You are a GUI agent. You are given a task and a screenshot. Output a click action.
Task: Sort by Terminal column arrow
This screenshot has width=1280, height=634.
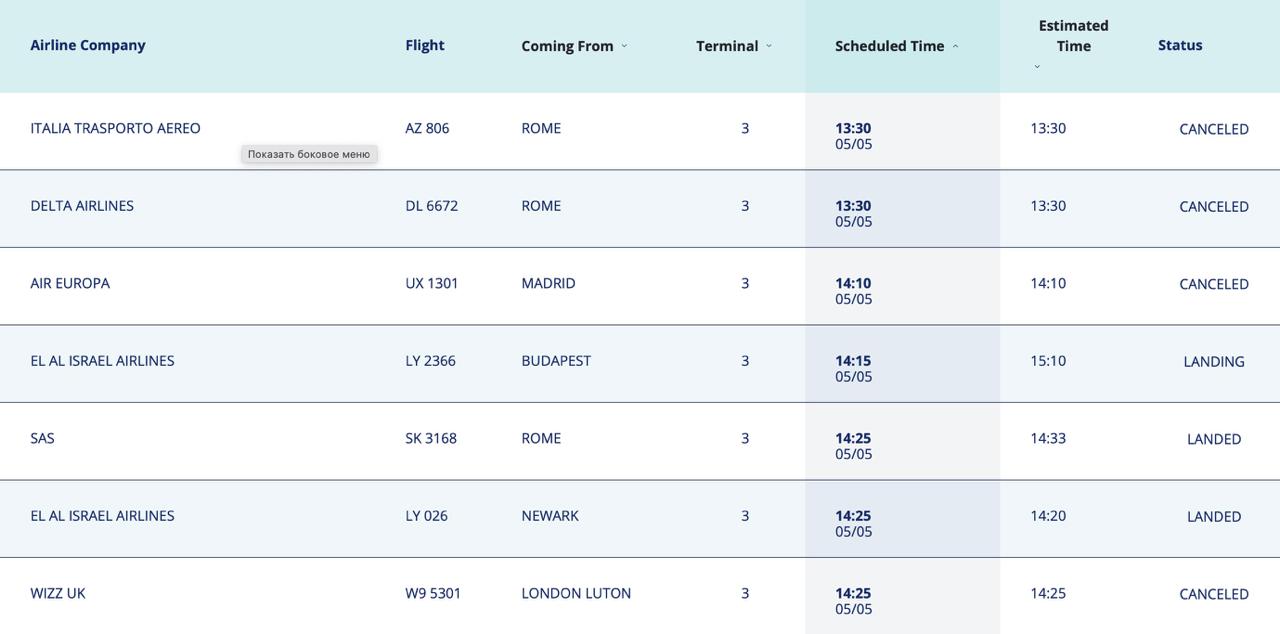click(769, 46)
